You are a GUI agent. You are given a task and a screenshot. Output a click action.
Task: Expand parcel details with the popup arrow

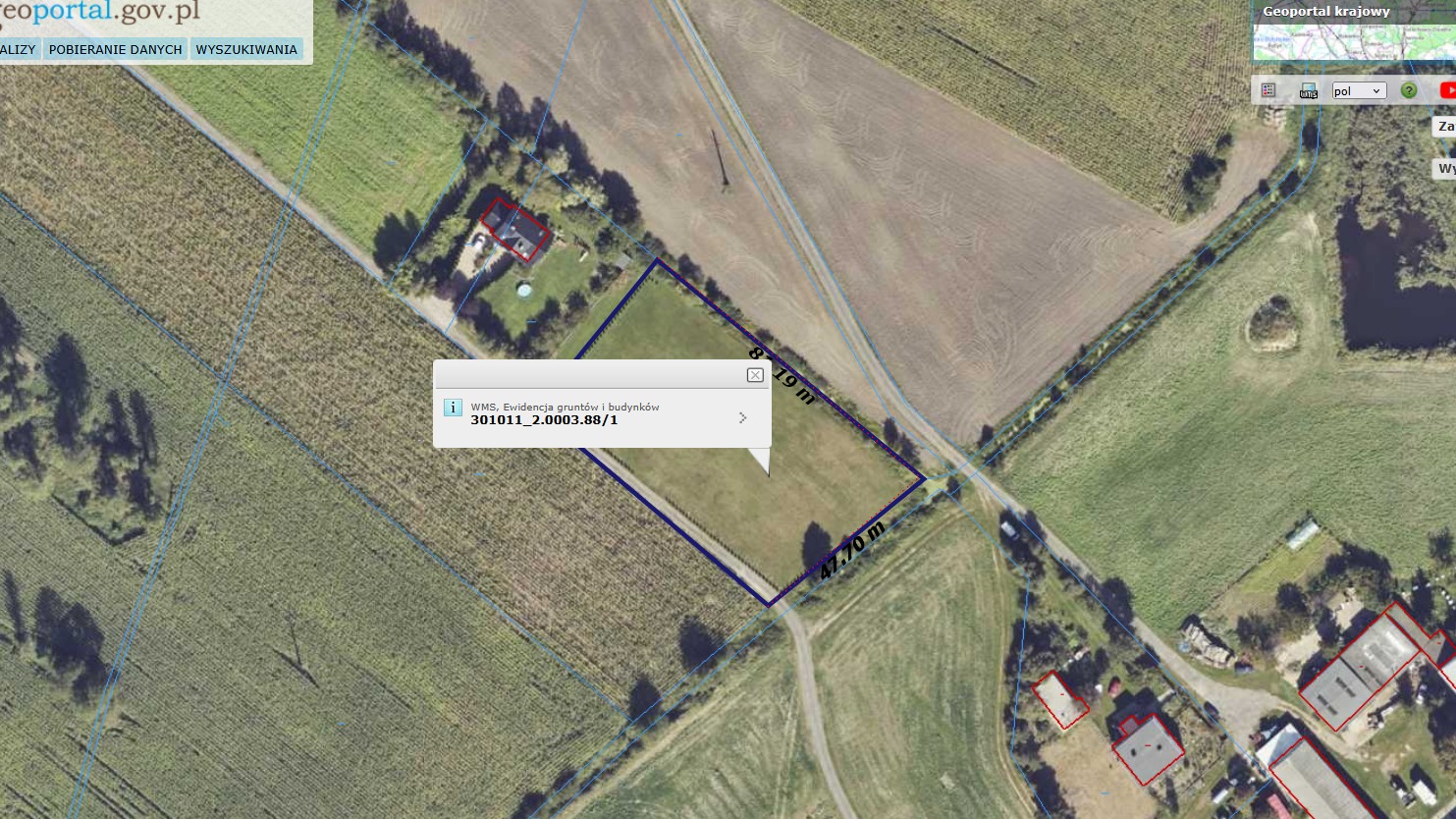coord(742,417)
